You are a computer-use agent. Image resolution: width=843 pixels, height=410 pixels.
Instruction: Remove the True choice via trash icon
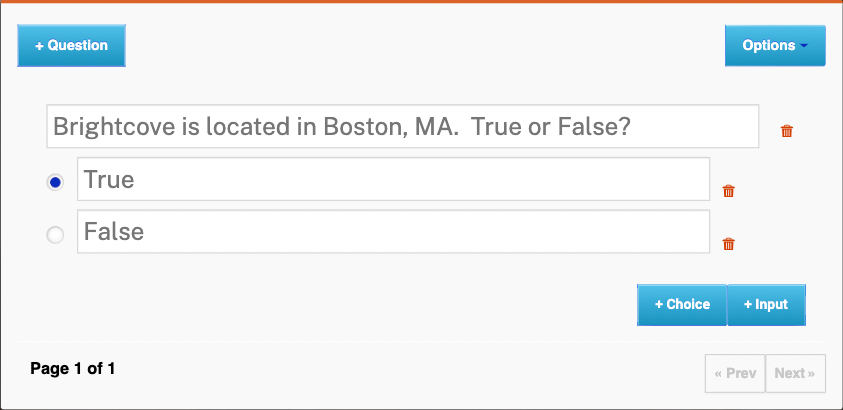tap(729, 191)
